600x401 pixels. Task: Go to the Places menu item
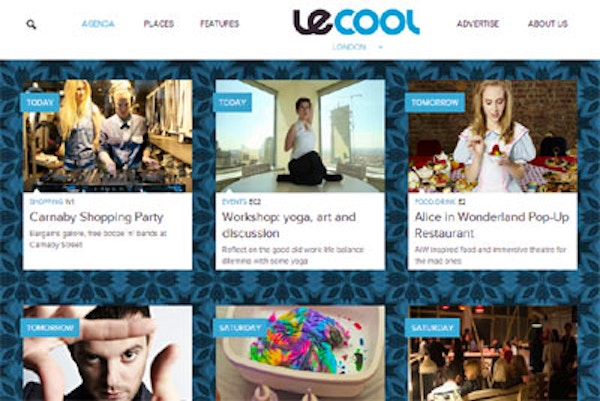pyautogui.click(x=159, y=24)
